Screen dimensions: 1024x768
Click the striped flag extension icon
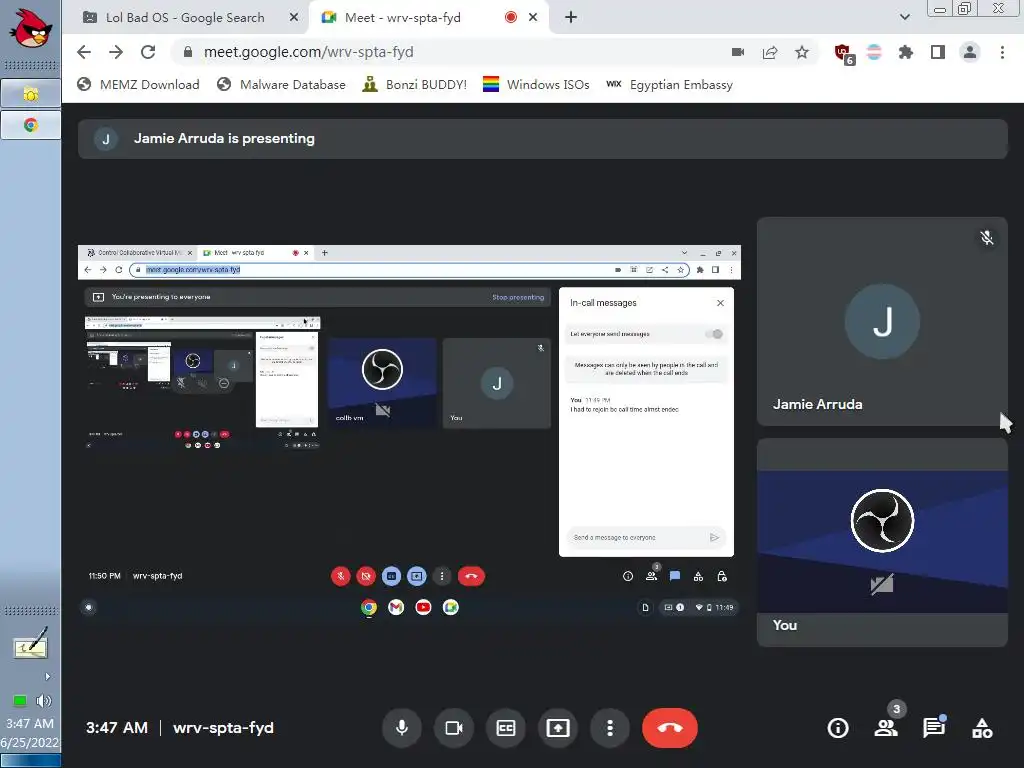pyautogui.click(x=874, y=52)
